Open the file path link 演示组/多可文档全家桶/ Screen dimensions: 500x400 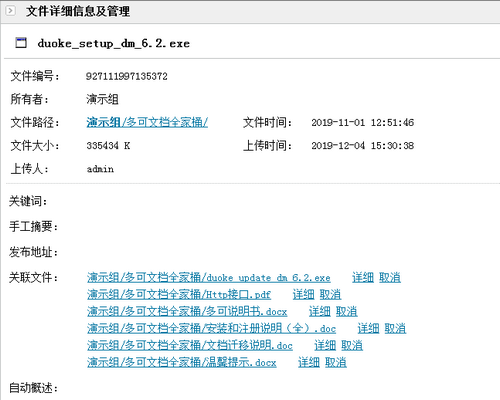147,122
